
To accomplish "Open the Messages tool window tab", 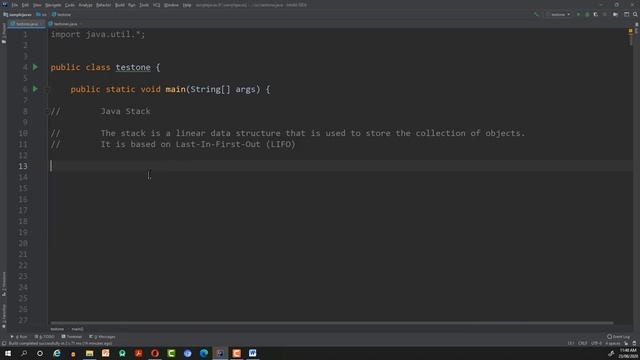I will (x=102, y=337).
